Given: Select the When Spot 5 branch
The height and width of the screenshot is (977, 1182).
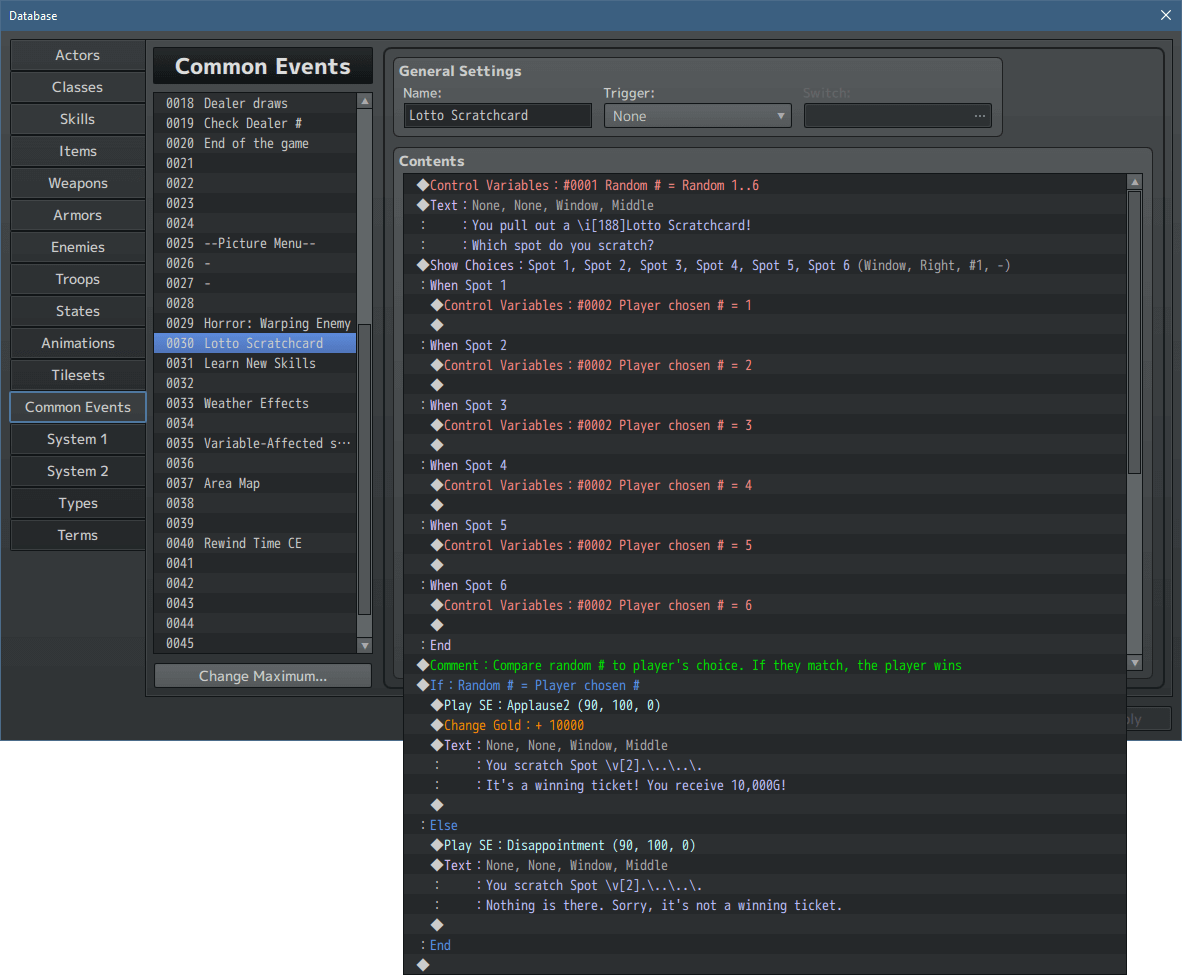Looking at the screenshot, I should (x=764, y=525).
